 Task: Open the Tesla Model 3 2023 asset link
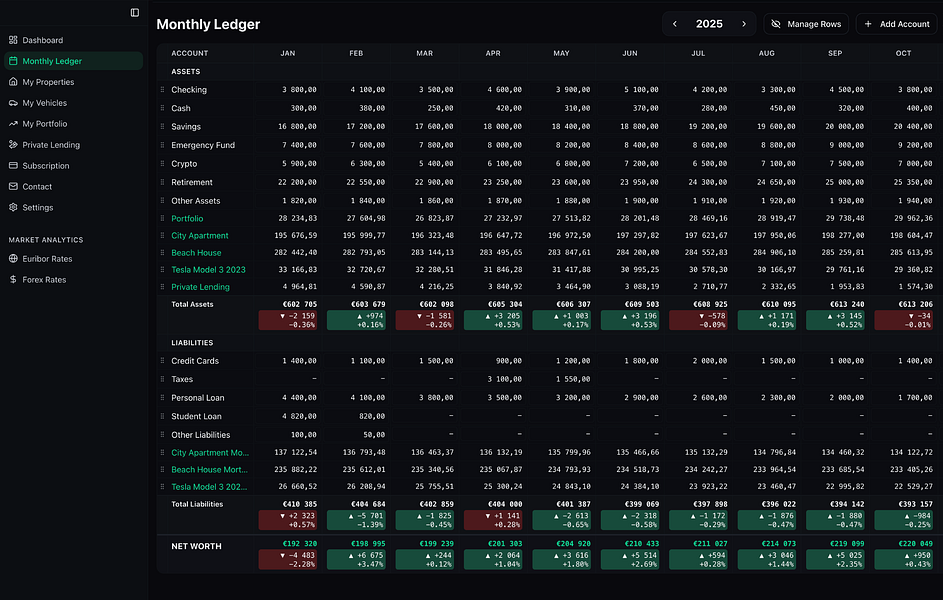208,270
